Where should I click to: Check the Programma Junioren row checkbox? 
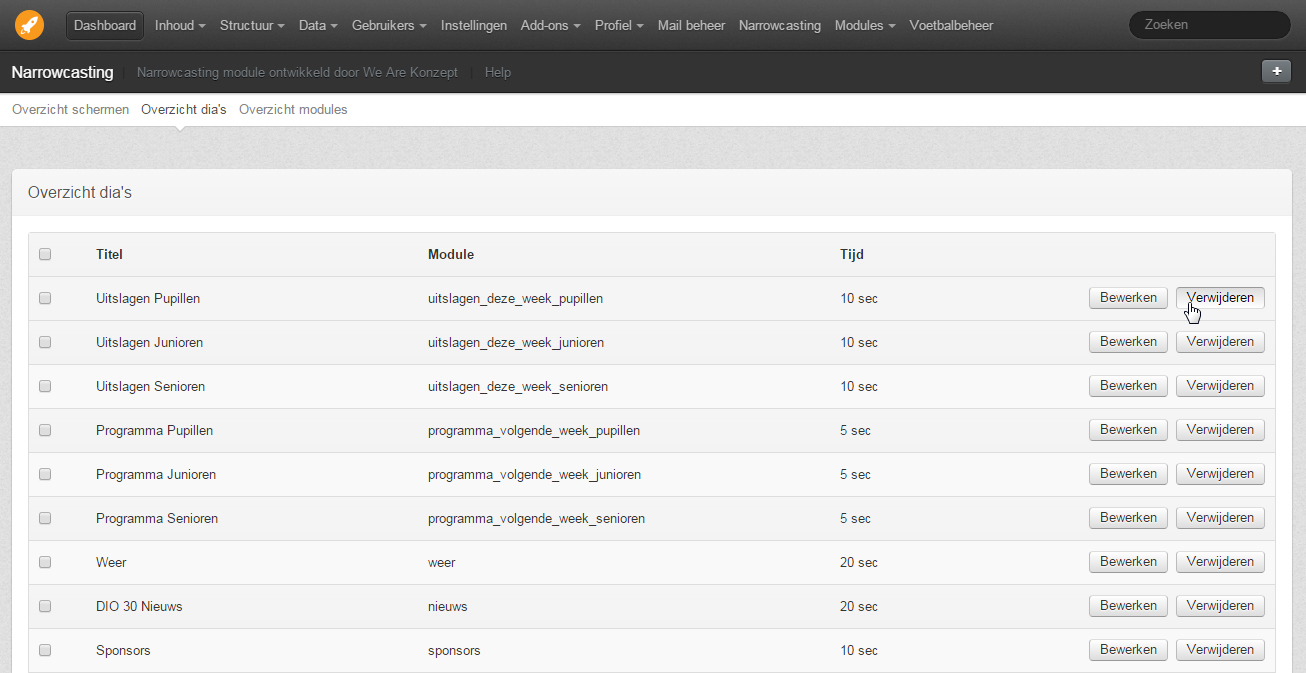coord(45,474)
